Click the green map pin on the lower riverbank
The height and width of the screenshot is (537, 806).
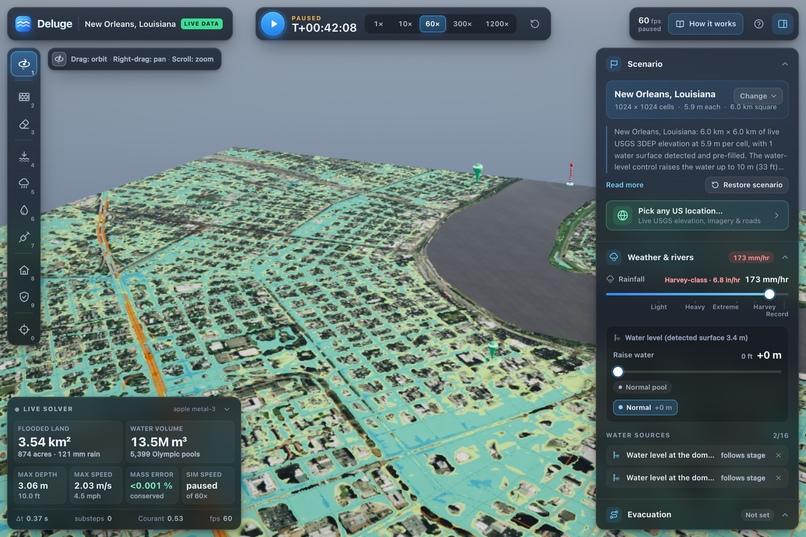tap(493, 349)
